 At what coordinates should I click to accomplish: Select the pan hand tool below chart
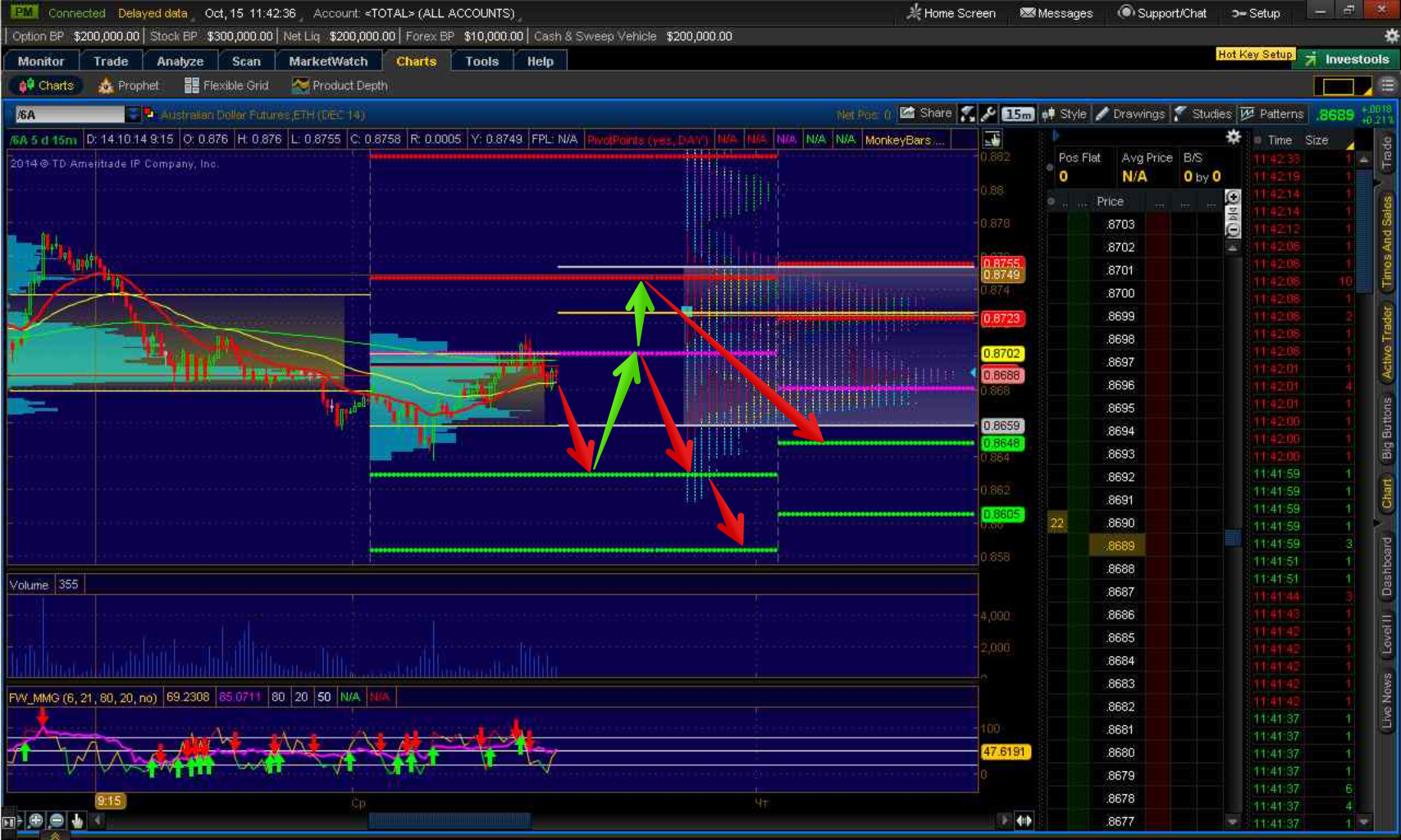(77, 820)
